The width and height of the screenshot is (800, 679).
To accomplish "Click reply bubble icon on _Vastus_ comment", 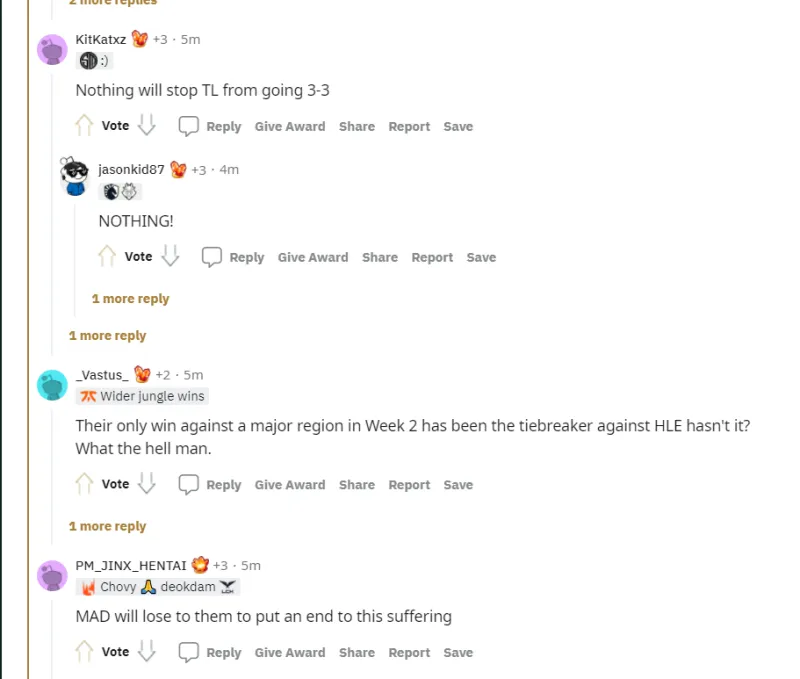I will pyautogui.click(x=188, y=484).
